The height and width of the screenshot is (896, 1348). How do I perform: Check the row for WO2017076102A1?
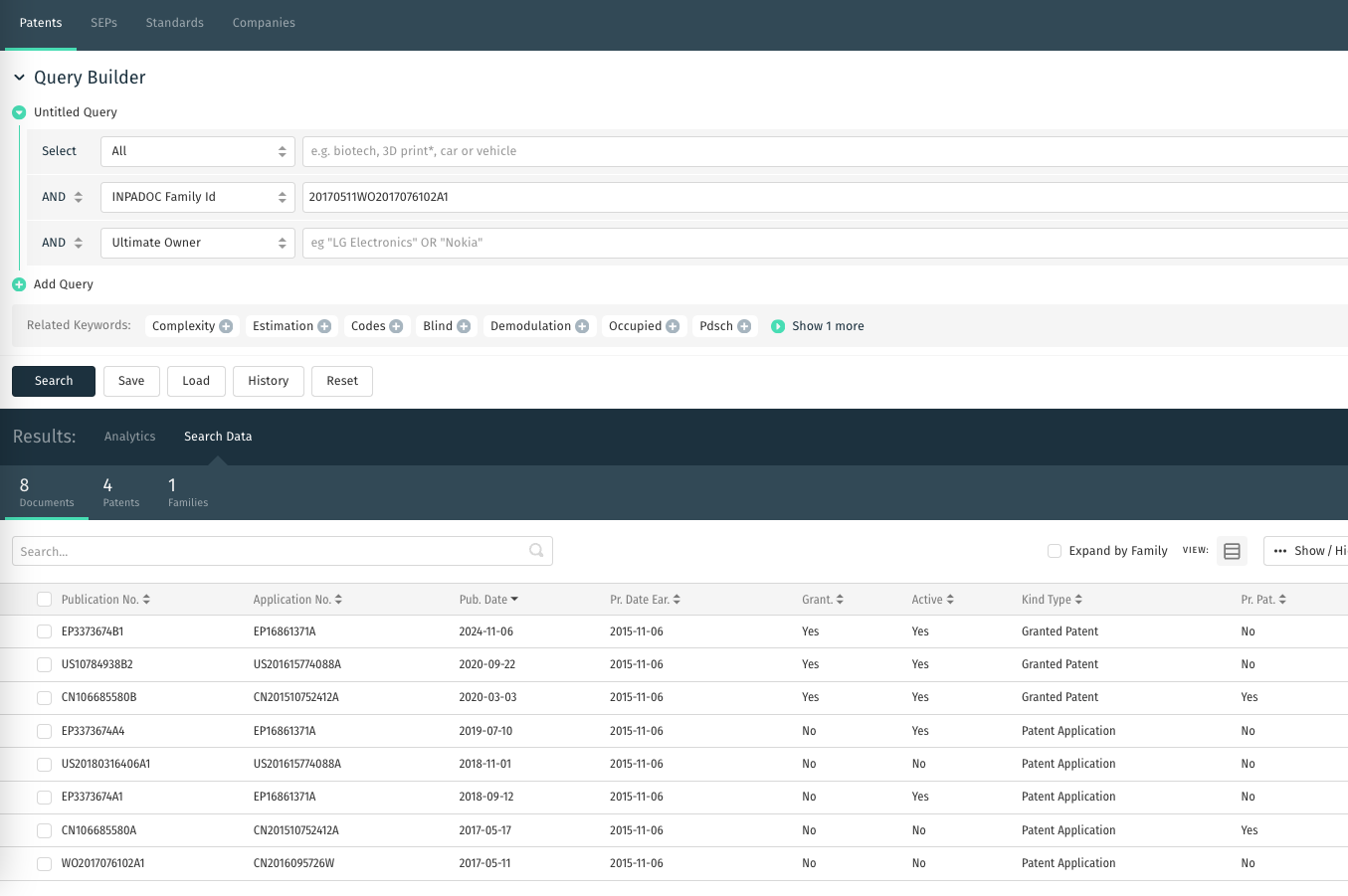pyautogui.click(x=44, y=864)
